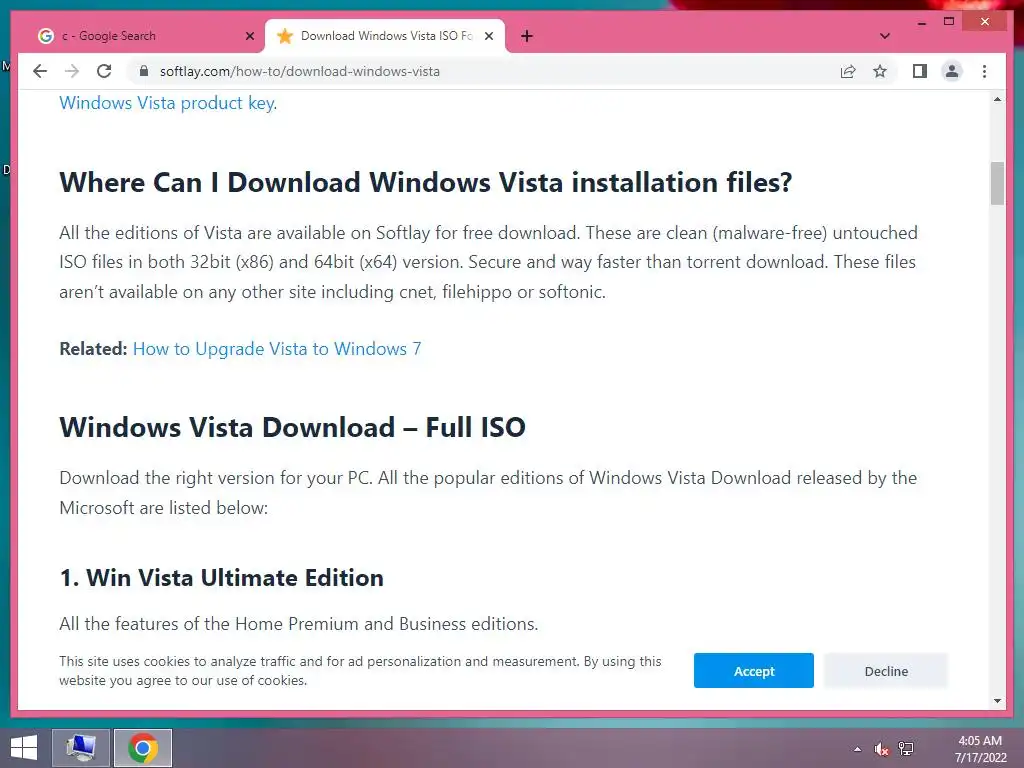Image resolution: width=1024 pixels, height=768 pixels.
Task: Click the muted volume tray icon
Action: [x=881, y=749]
